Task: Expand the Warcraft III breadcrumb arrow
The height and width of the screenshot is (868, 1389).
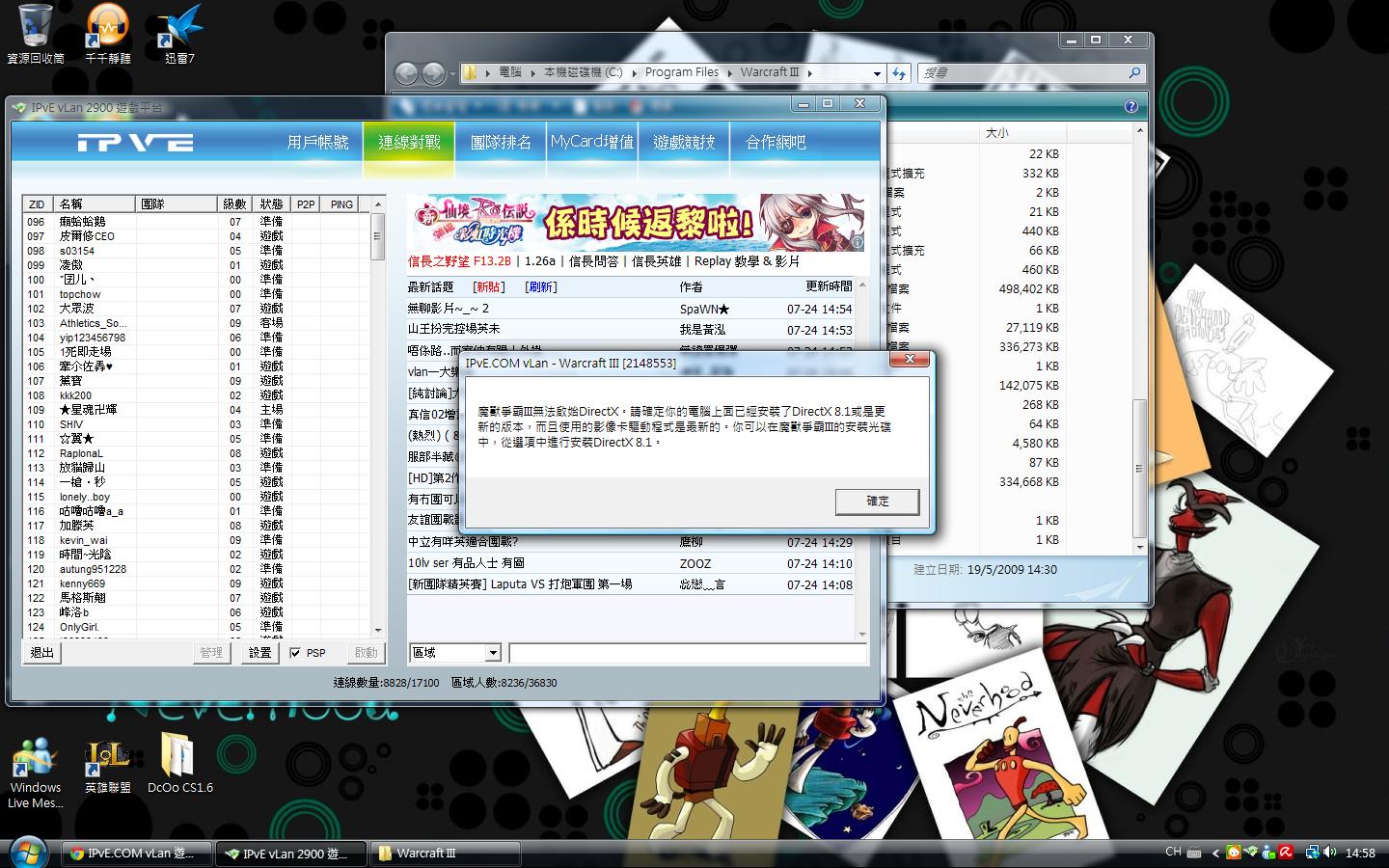Action: 809,72
